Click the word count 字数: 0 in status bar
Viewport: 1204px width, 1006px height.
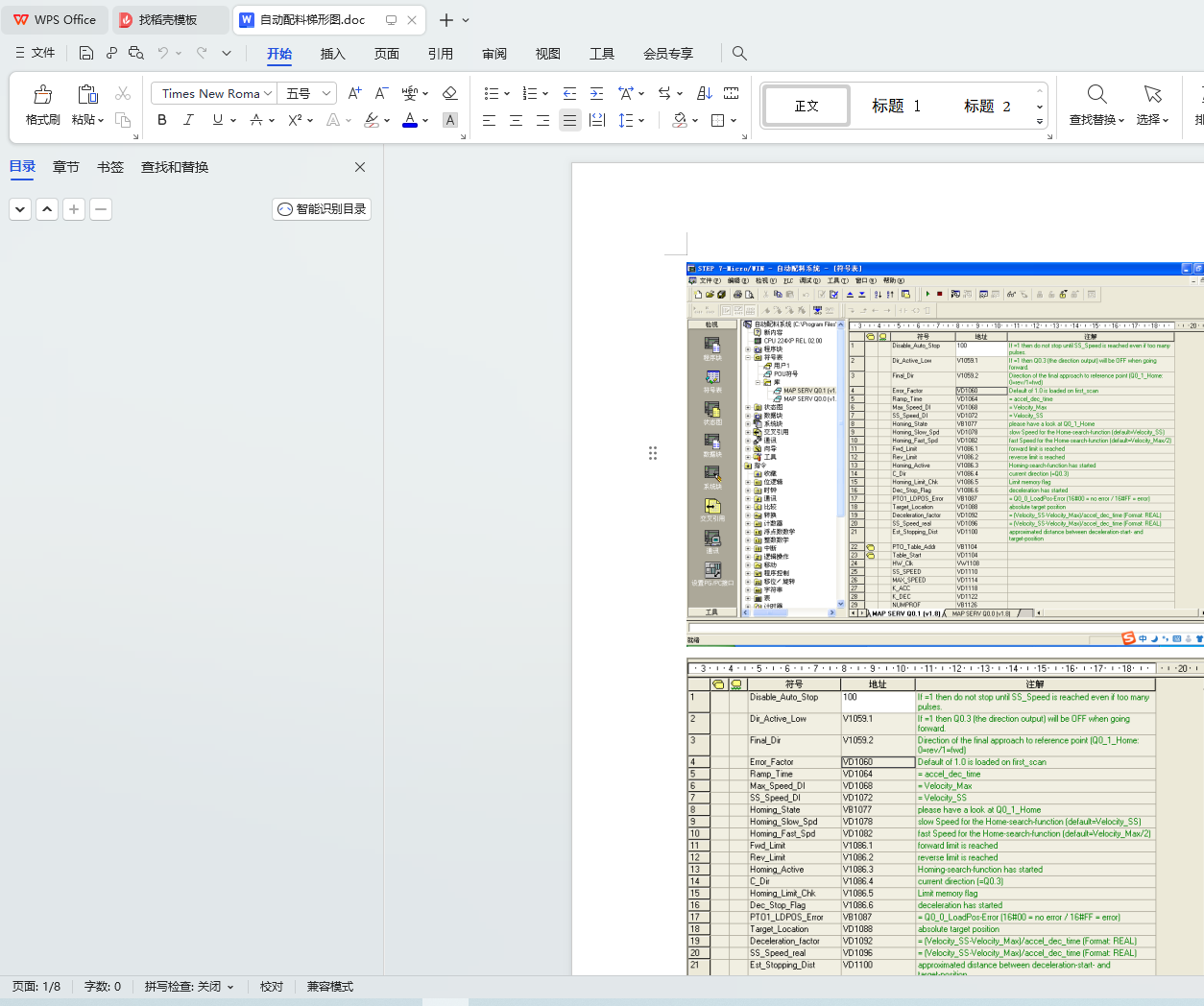(x=103, y=987)
